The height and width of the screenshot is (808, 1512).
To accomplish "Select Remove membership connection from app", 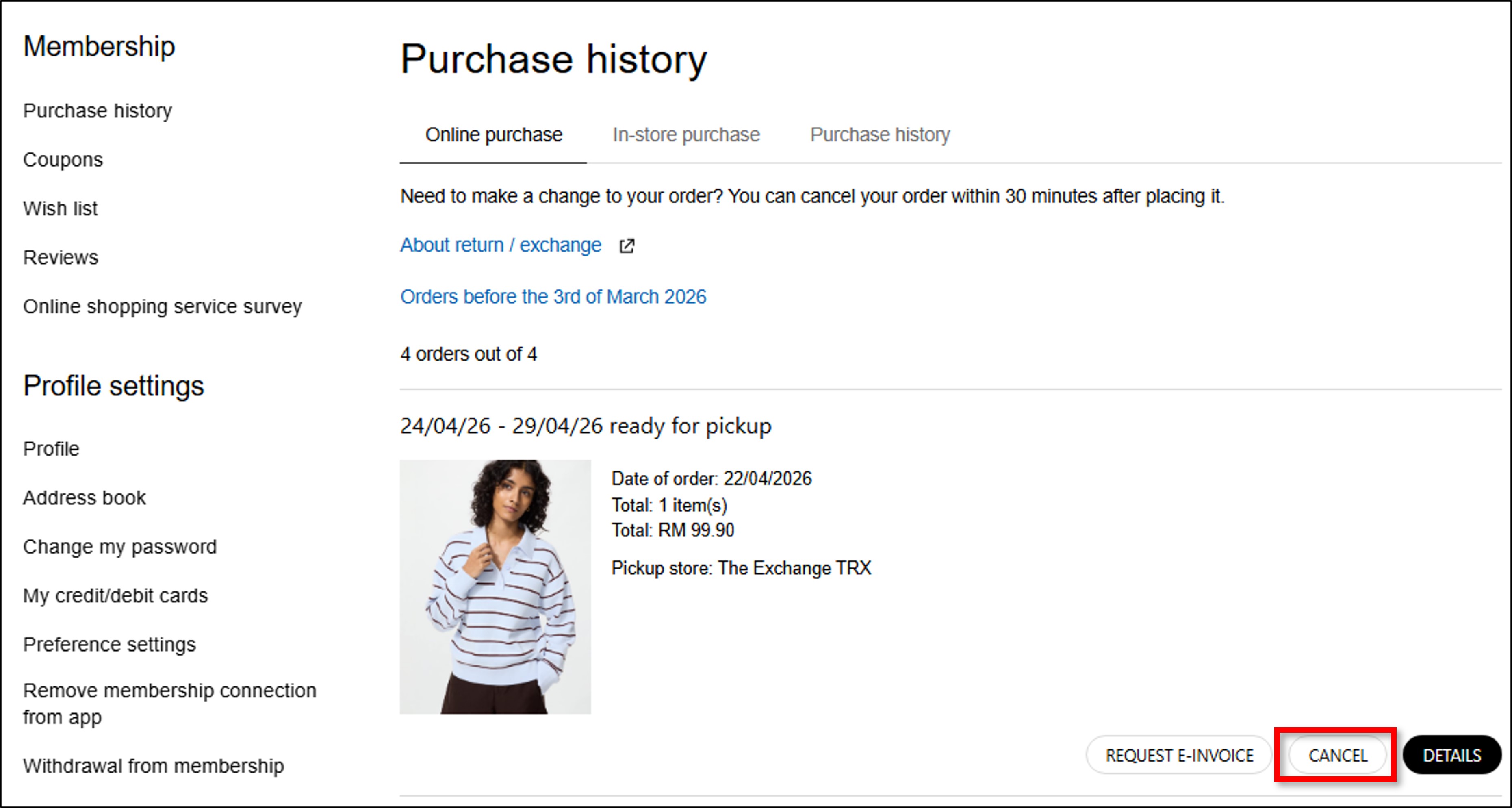I will tap(169, 704).
